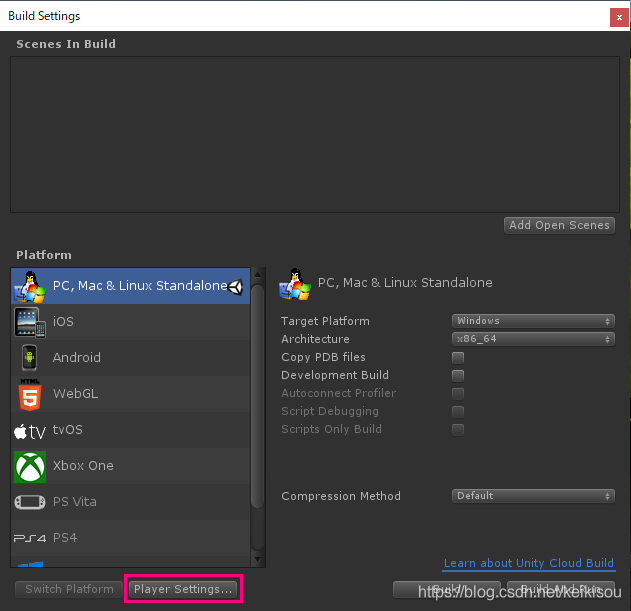Toggle the Scripts Only Build checkbox
The width and height of the screenshot is (631, 611).
(x=458, y=429)
